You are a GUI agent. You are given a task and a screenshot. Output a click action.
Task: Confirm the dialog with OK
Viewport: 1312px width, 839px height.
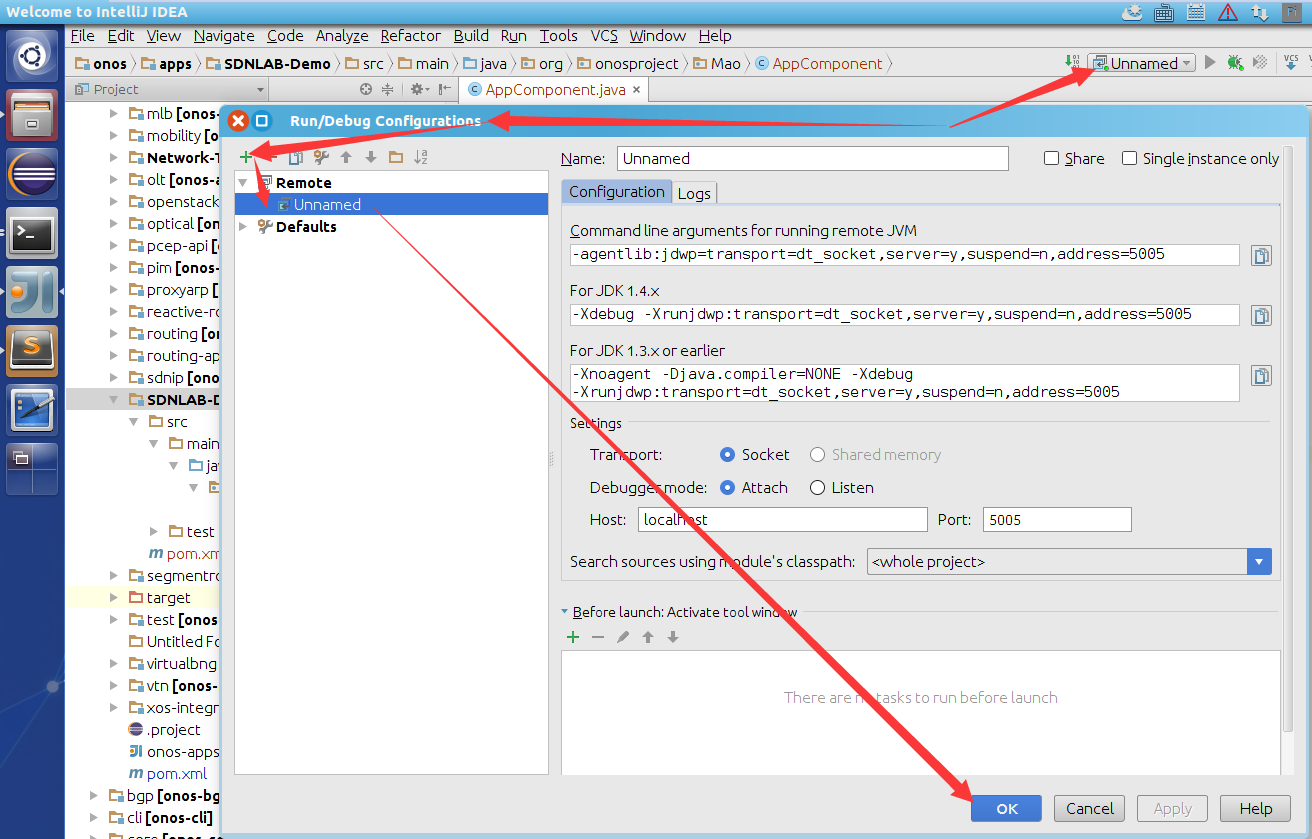pos(1006,809)
